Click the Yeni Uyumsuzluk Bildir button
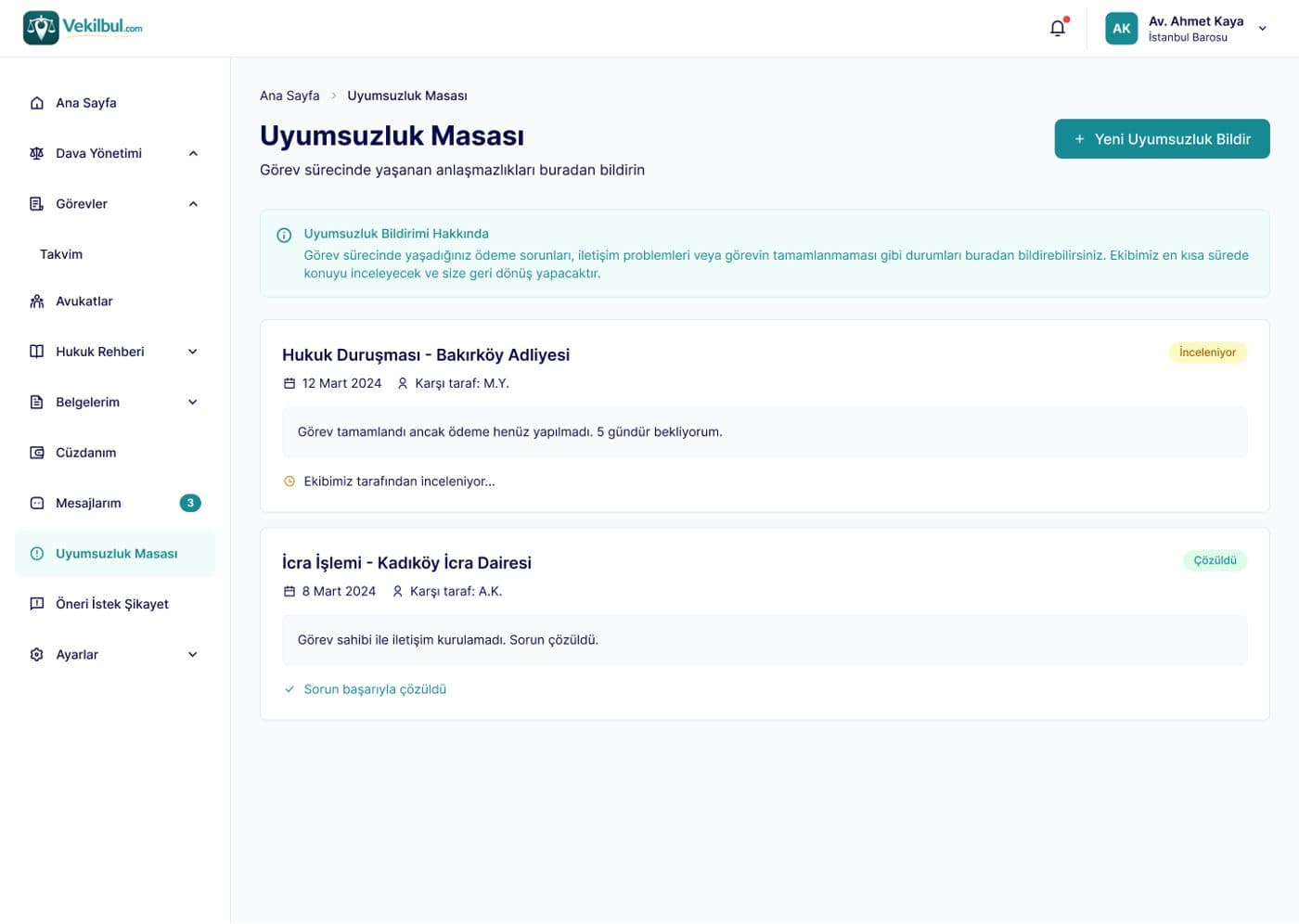Viewport: 1299px width, 924px height. (x=1162, y=139)
